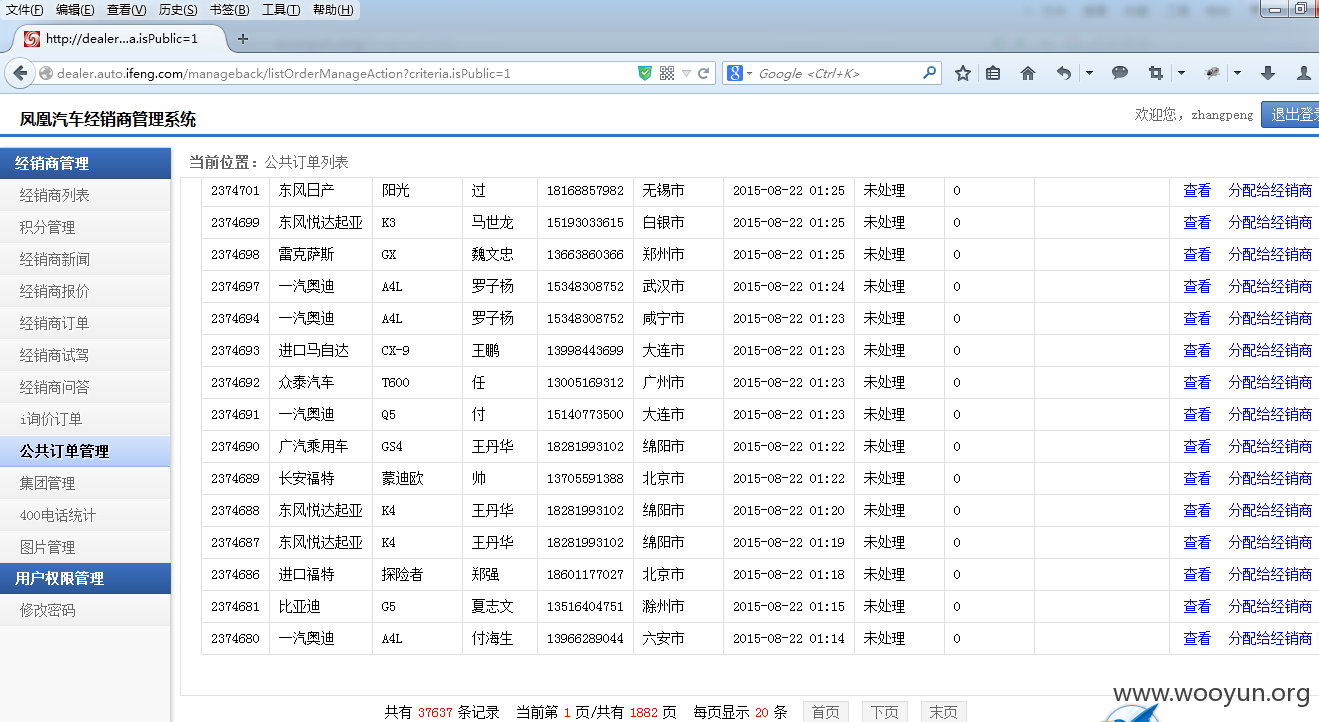Screen dimensions: 1319x722
Task: Click 分配给经销商 for order 2374686
Action: 1270,574
